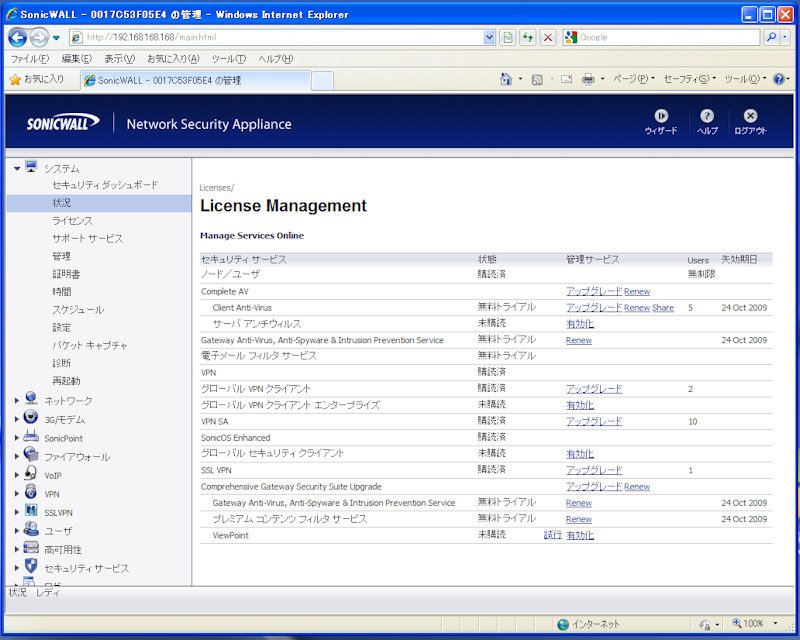Screen dimensions: 800x640
Task: Select セキュリティ ダッシュボード in sidebar
Action: pyautogui.click(x=105, y=185)
